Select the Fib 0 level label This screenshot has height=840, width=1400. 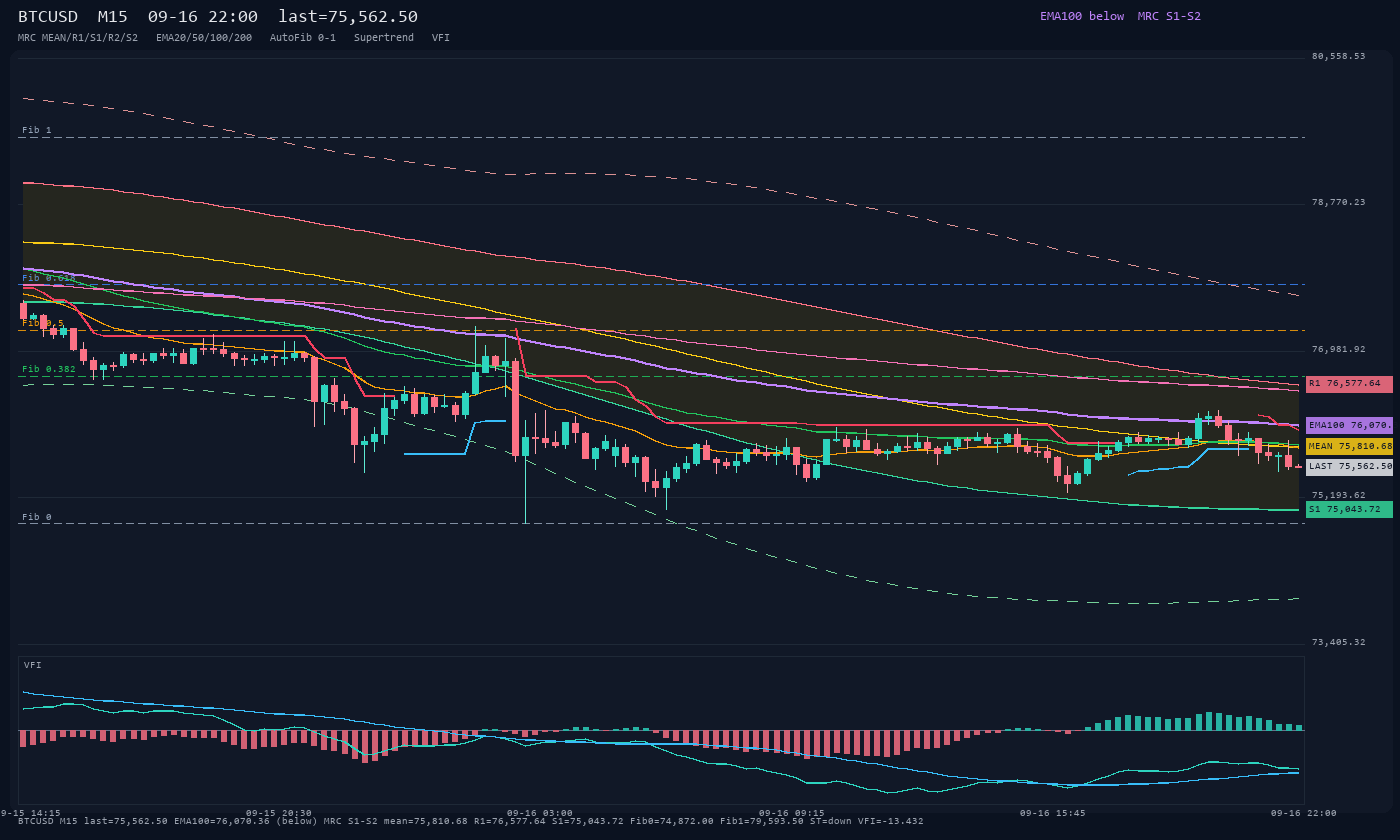(x=37, y=517)
